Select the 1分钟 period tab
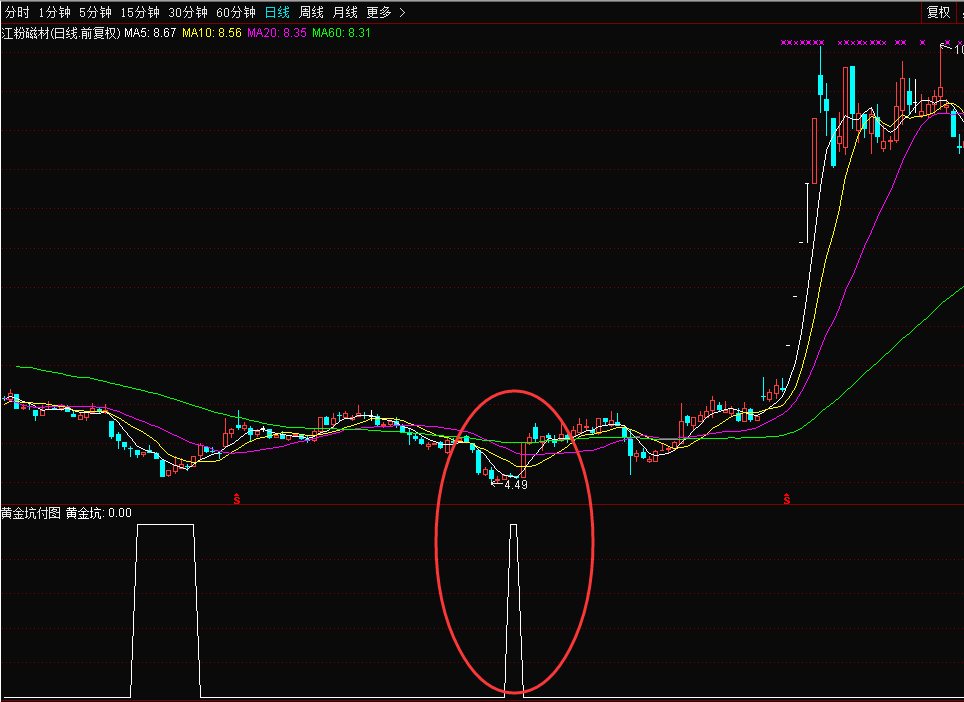The height and width of the screenshot is (702, 964). (x=54, y=12)
